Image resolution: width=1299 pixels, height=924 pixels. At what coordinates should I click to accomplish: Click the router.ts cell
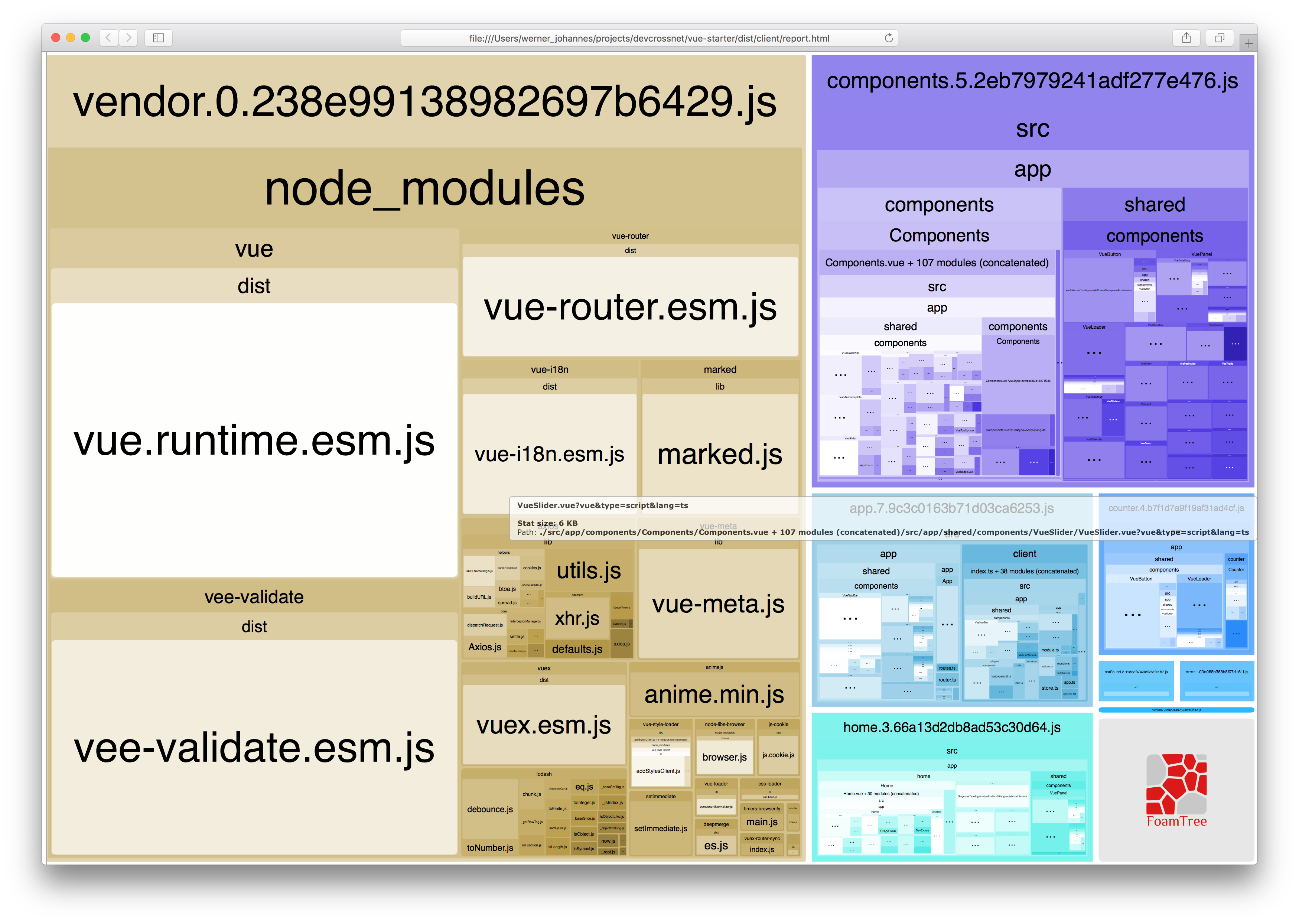(x=947, y=680)
